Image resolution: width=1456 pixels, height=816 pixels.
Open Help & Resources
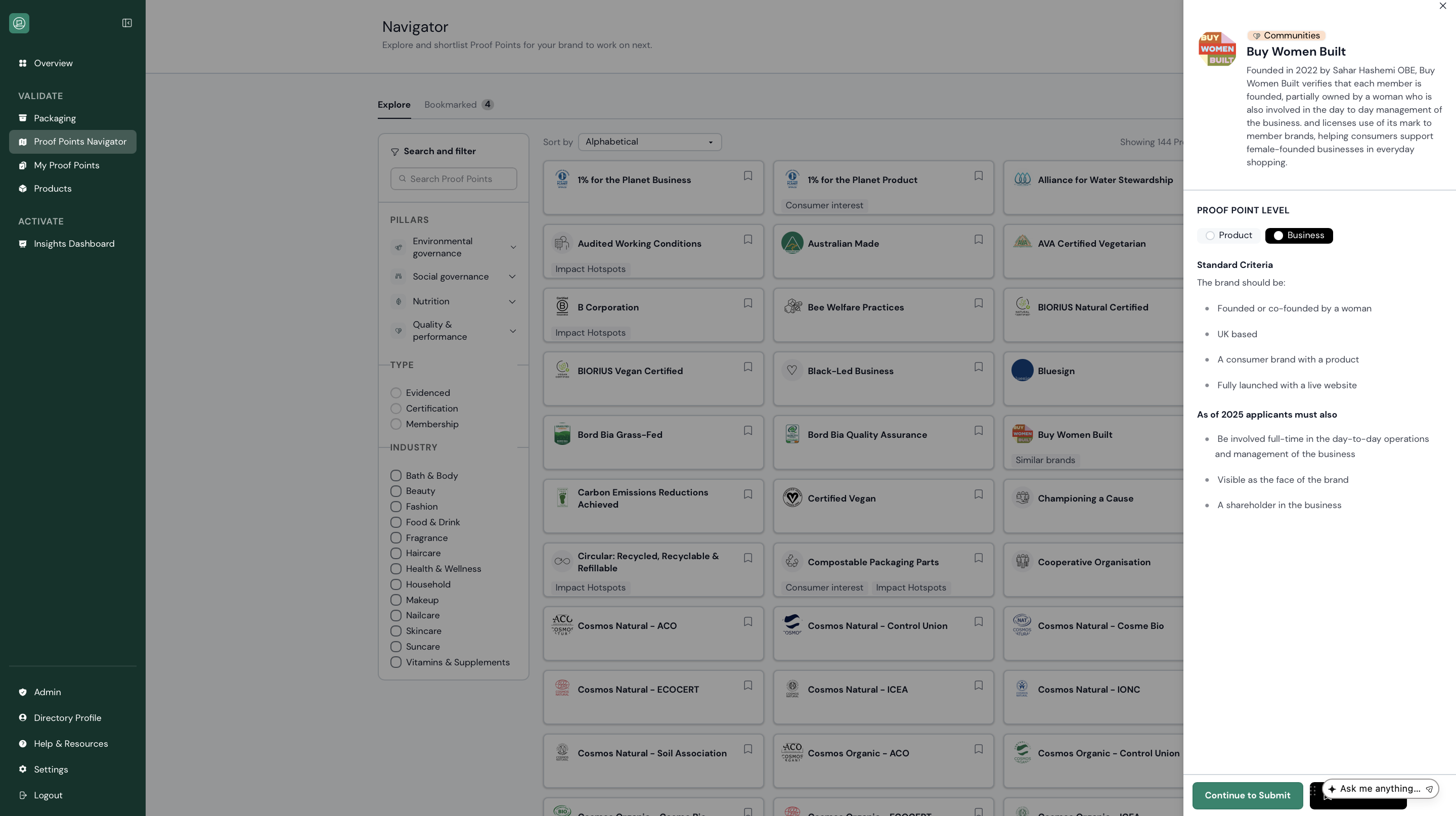tap(72, 744)
